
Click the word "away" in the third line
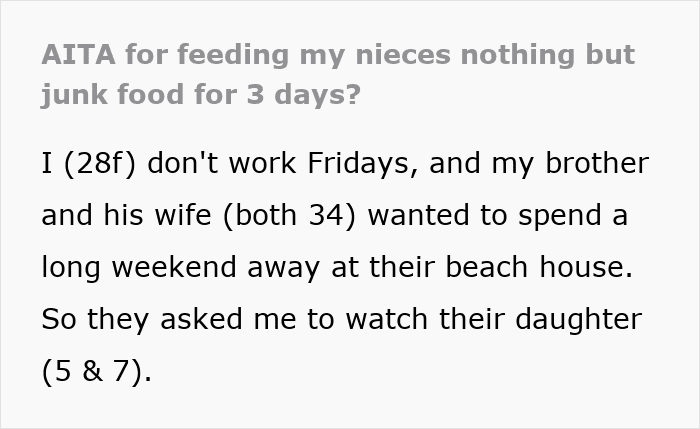coord(283,269)
